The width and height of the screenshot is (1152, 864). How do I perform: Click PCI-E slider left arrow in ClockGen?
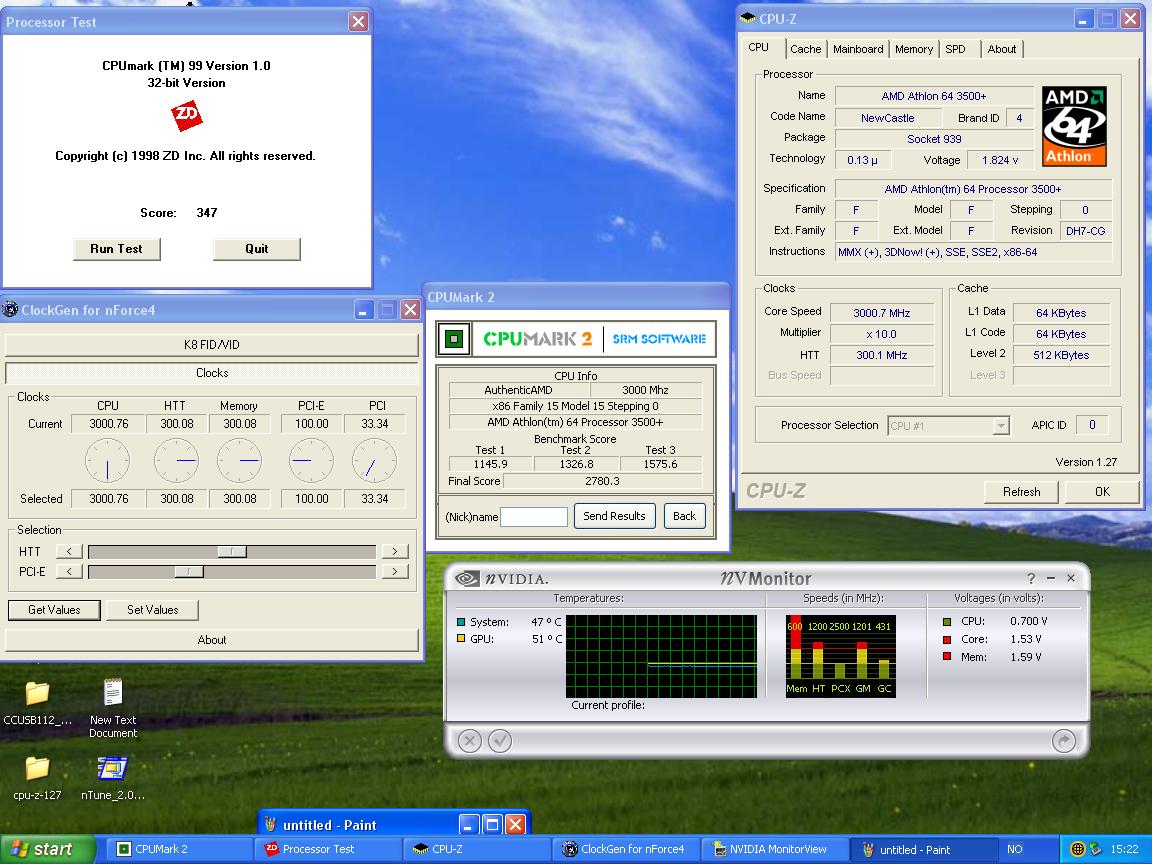point(69,571)
